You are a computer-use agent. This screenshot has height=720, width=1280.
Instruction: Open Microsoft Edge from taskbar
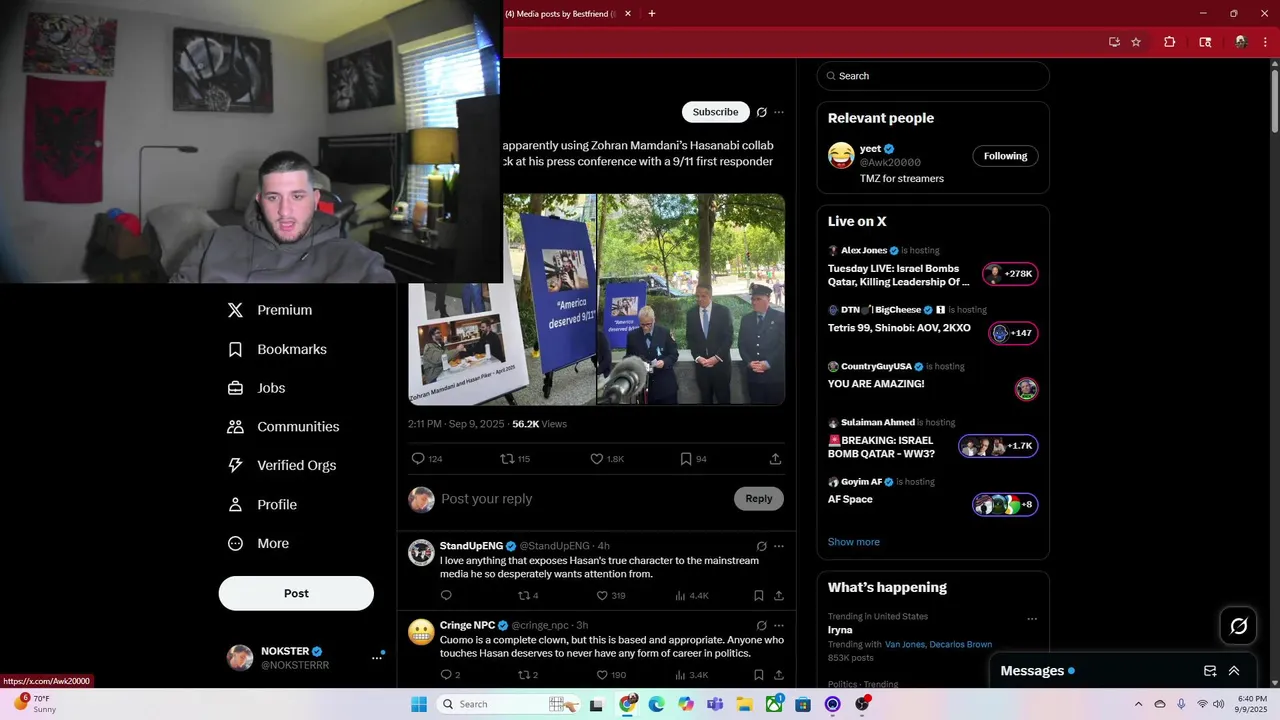click(656, 704)
